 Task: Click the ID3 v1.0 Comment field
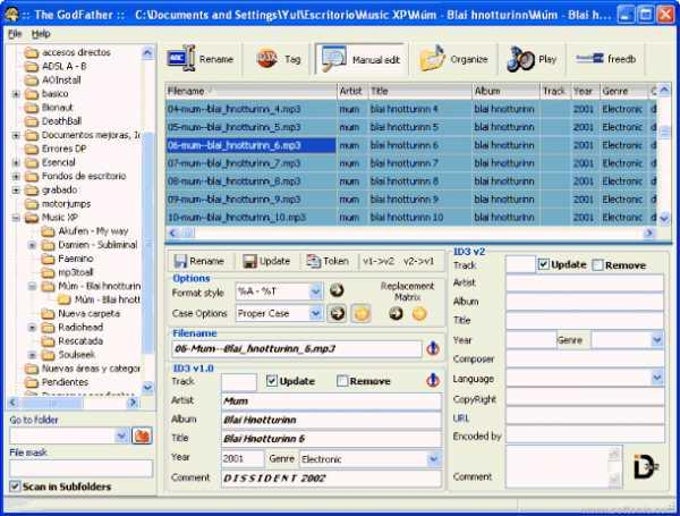point(331,478)
